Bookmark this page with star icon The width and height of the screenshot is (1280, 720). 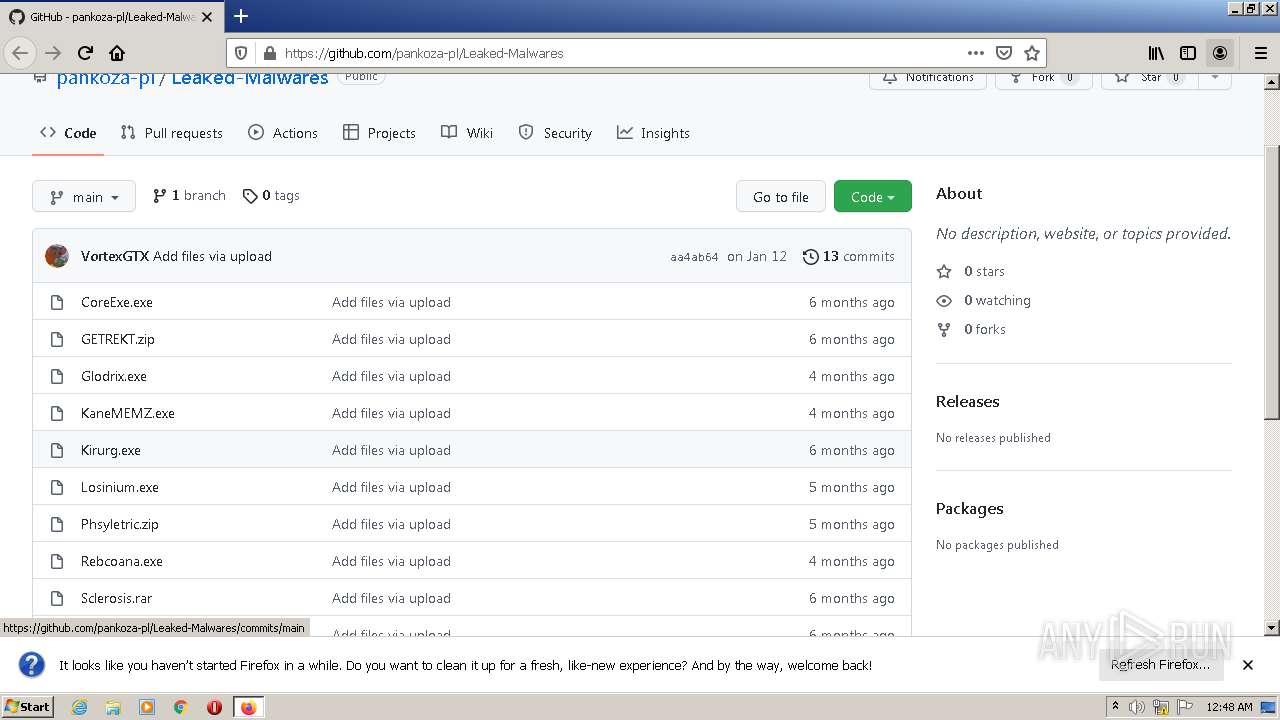(x=1032, y=53)
